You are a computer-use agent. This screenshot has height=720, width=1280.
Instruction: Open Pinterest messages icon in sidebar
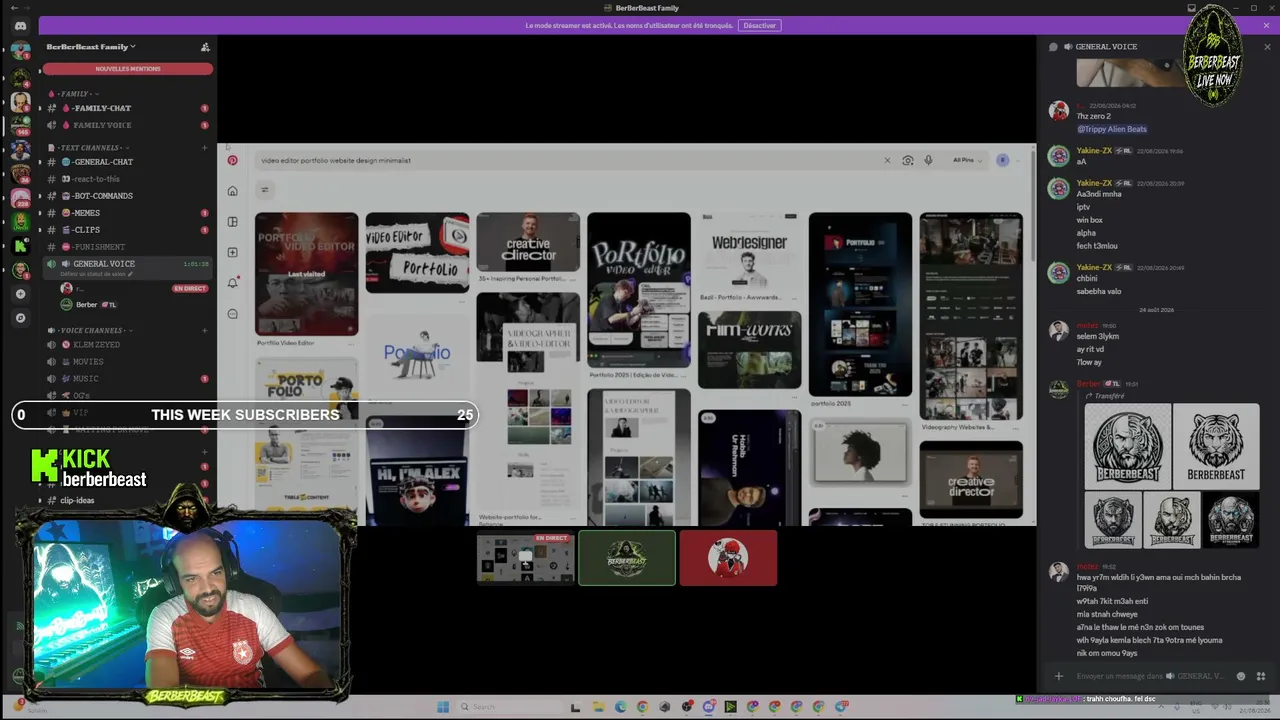232,314
